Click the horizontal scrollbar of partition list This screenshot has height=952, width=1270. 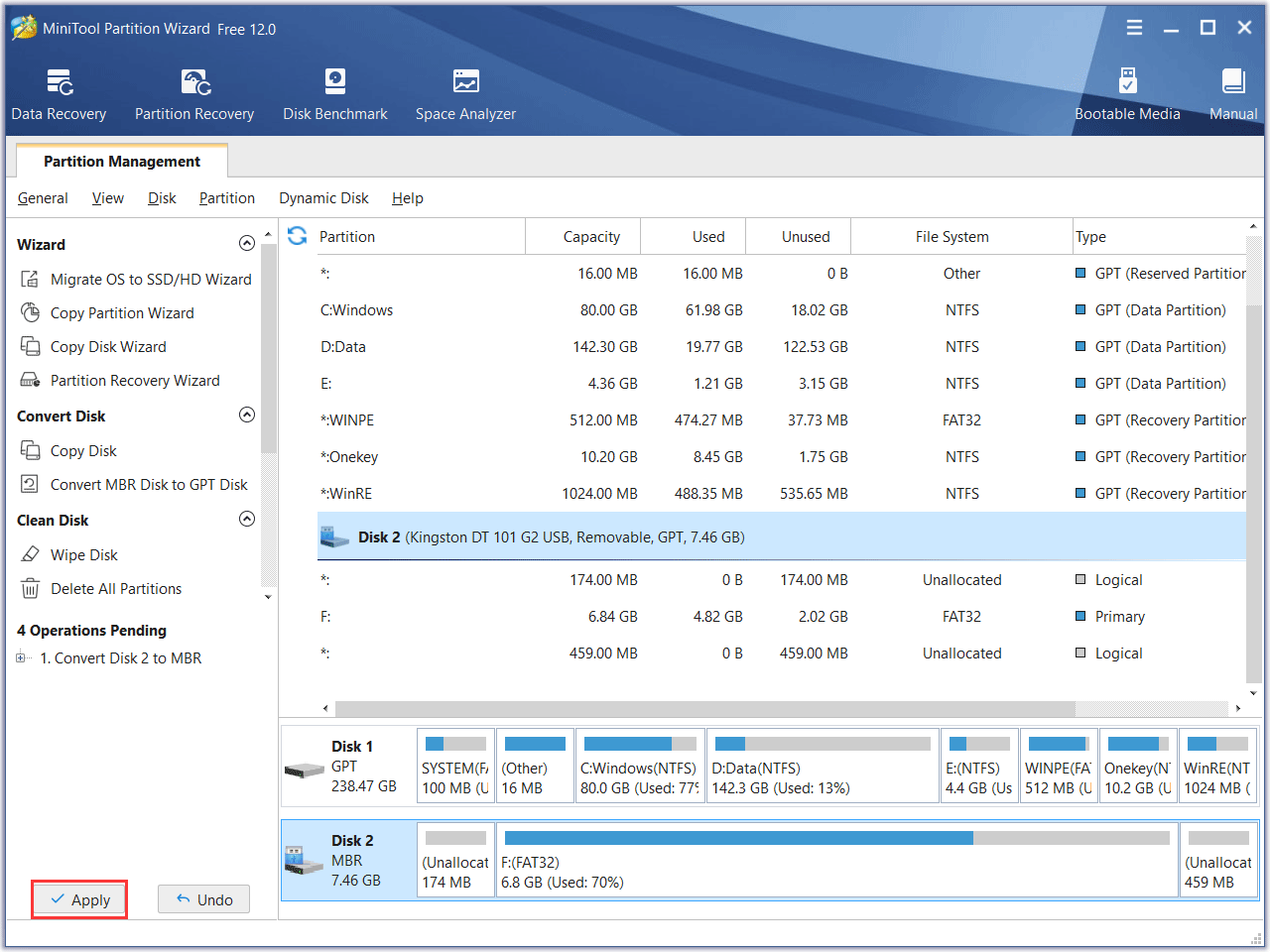704,709
